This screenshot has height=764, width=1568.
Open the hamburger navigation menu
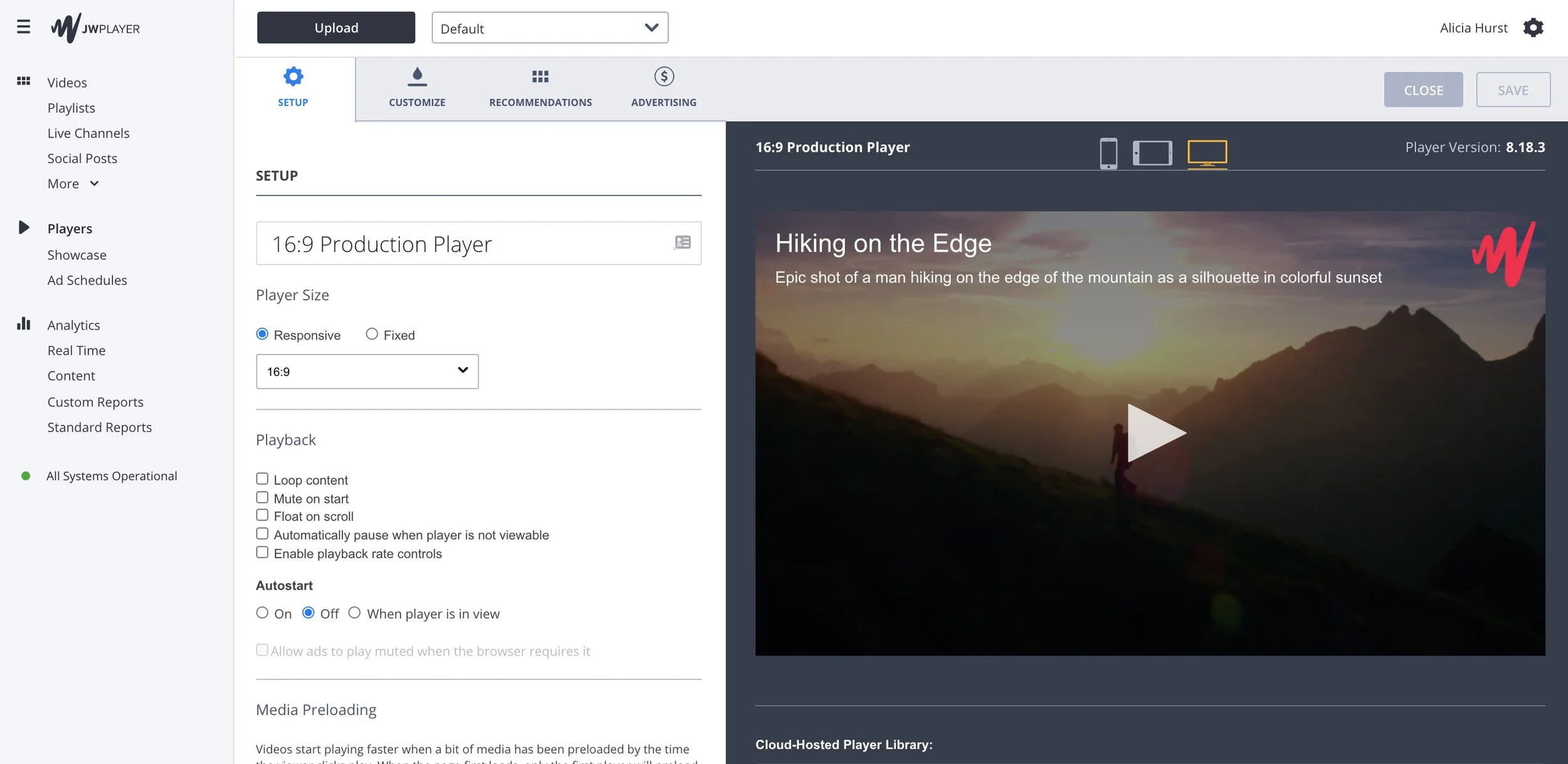click(x=24, y=27)
